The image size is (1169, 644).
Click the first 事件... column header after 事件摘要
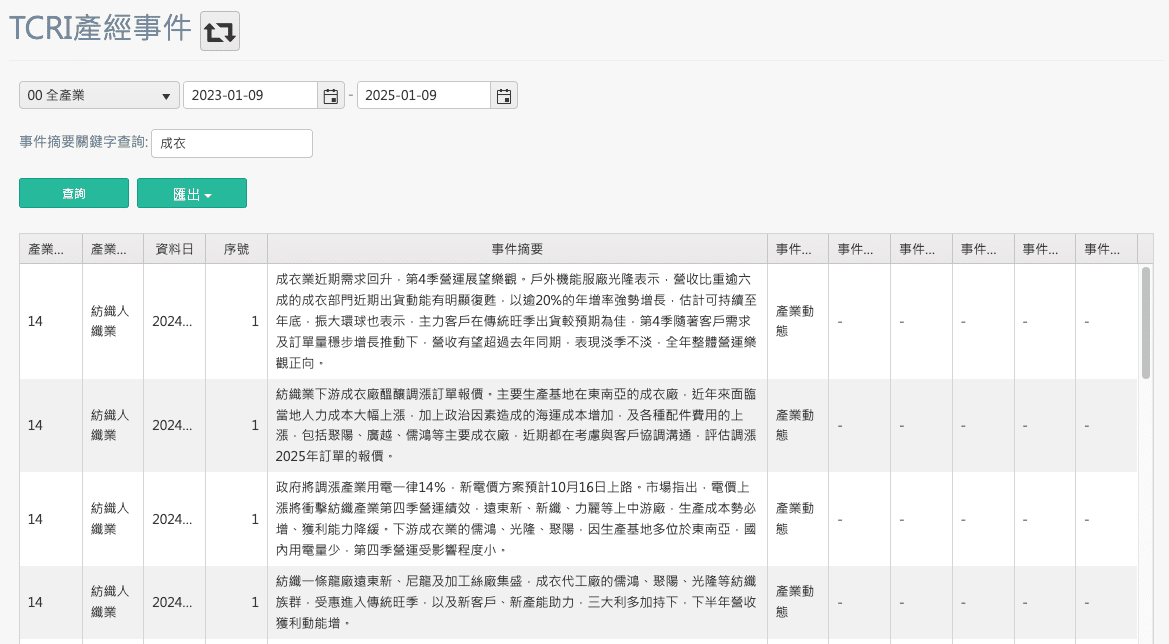(798, 248)
